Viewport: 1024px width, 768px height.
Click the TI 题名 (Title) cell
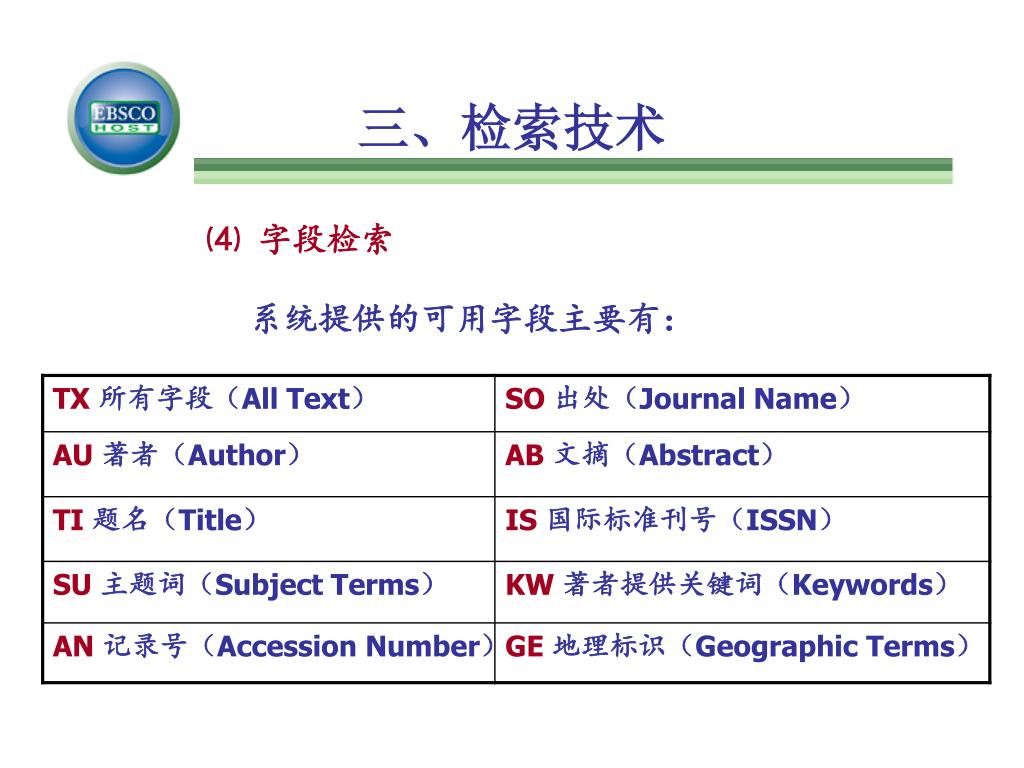(269, 528)
